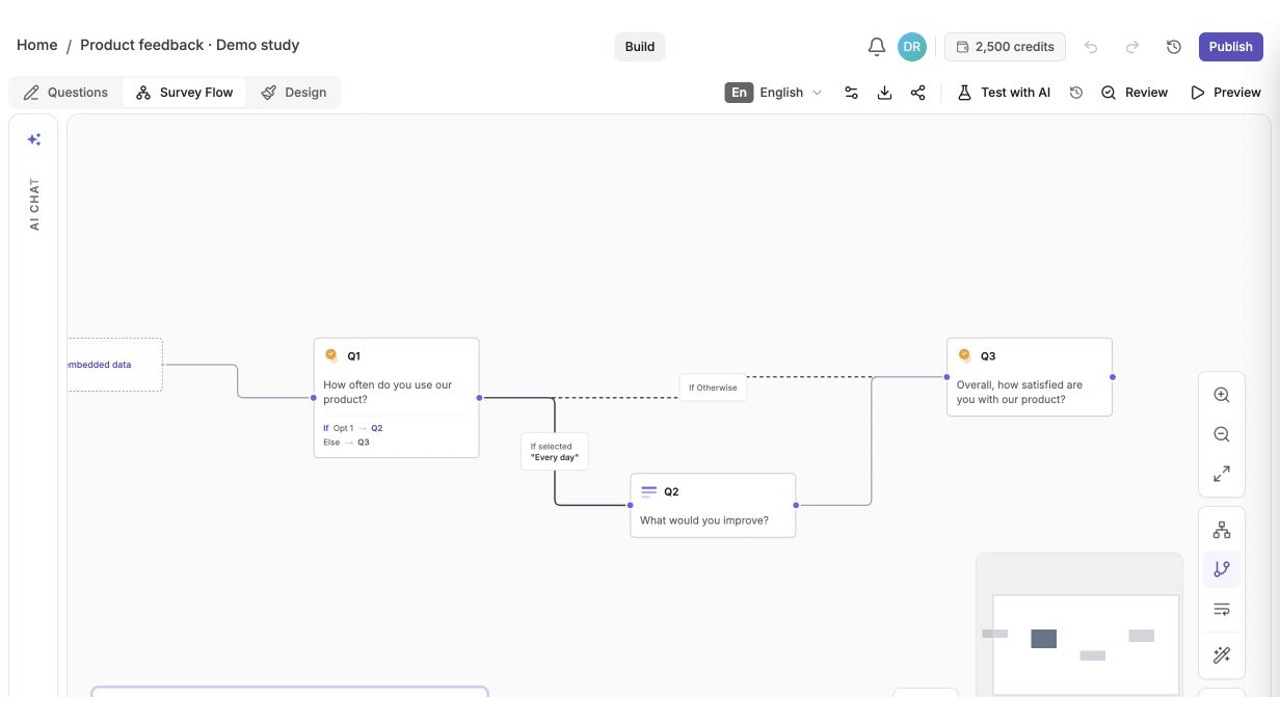Zoom out on the flow canvas
Screen dimensions: 1280x720
pyautogui.click(x=1222, y=435)
